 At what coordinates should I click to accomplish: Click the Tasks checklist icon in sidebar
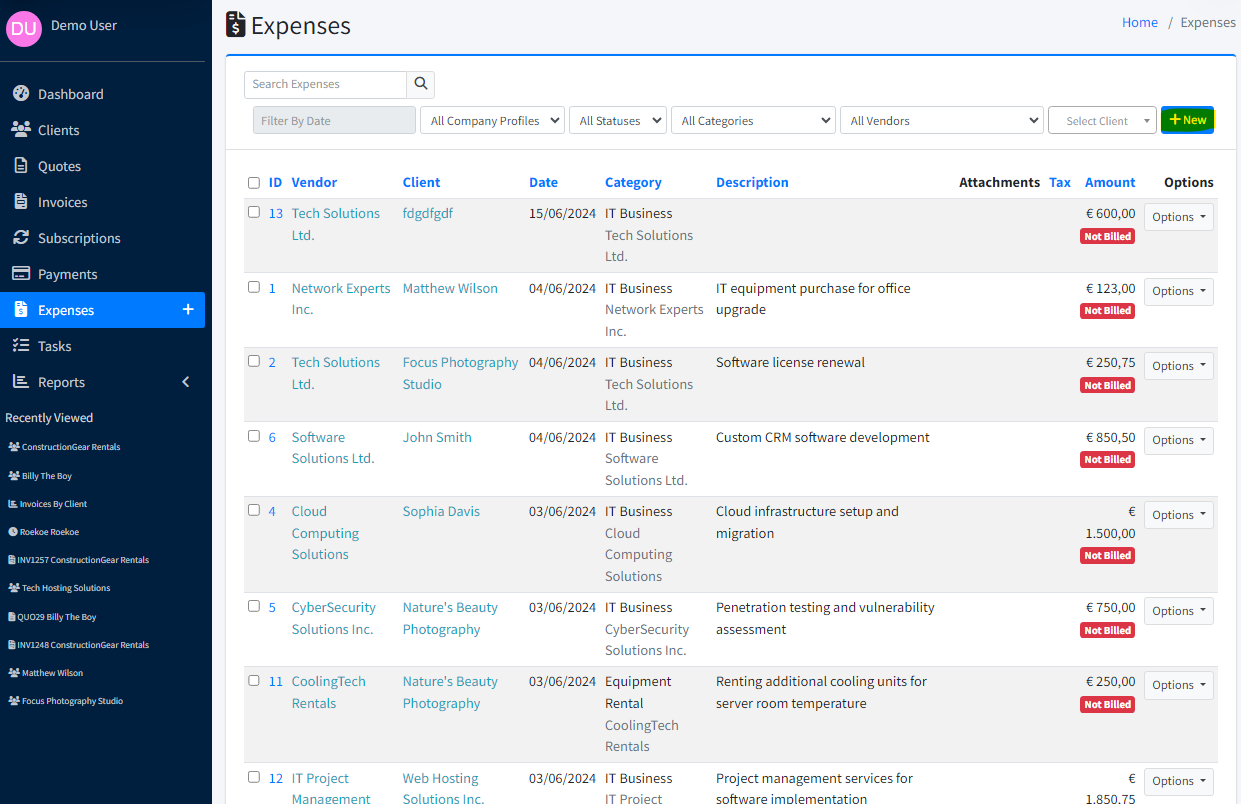point(20,346)
